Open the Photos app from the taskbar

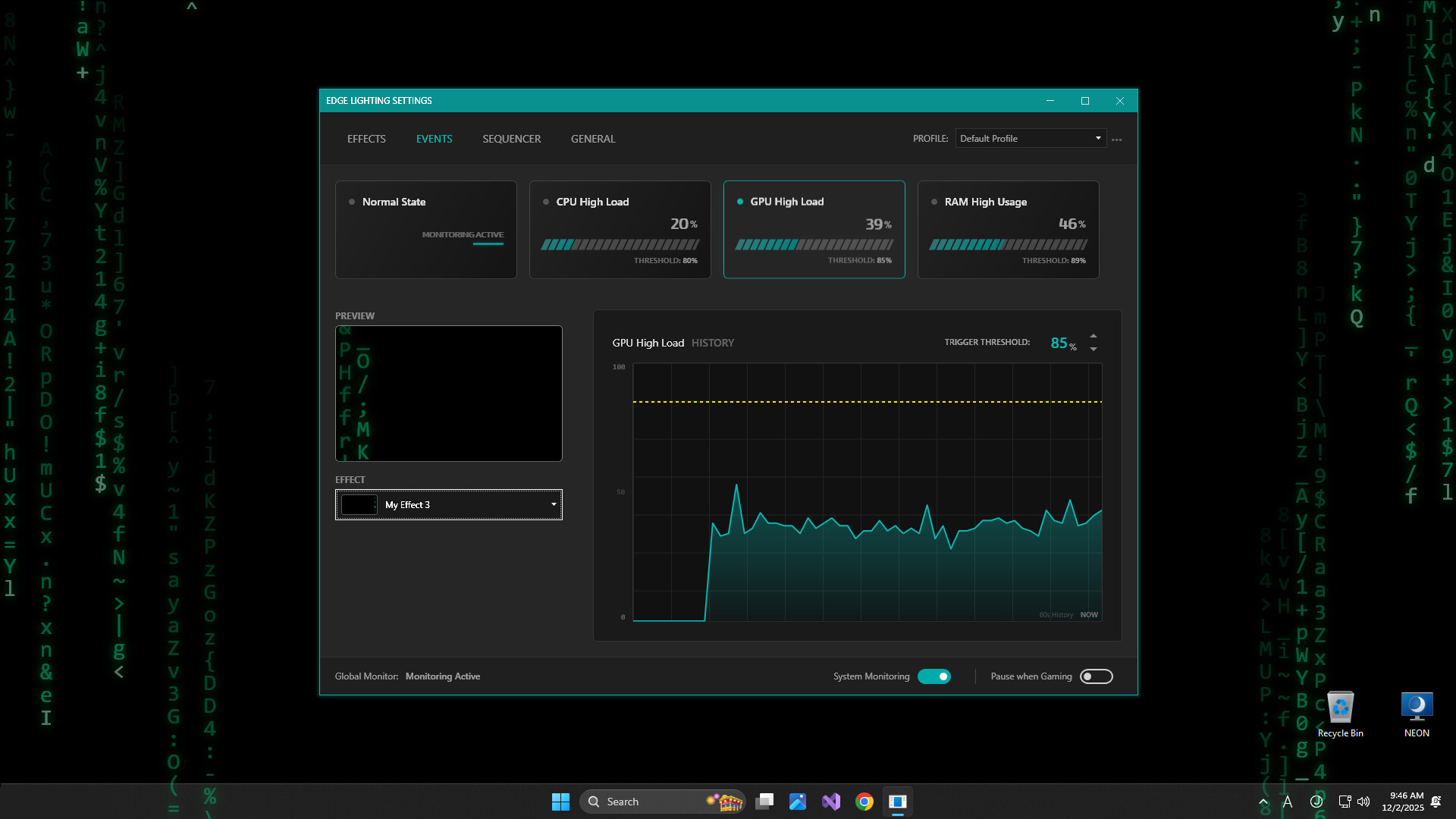[799, 802]
